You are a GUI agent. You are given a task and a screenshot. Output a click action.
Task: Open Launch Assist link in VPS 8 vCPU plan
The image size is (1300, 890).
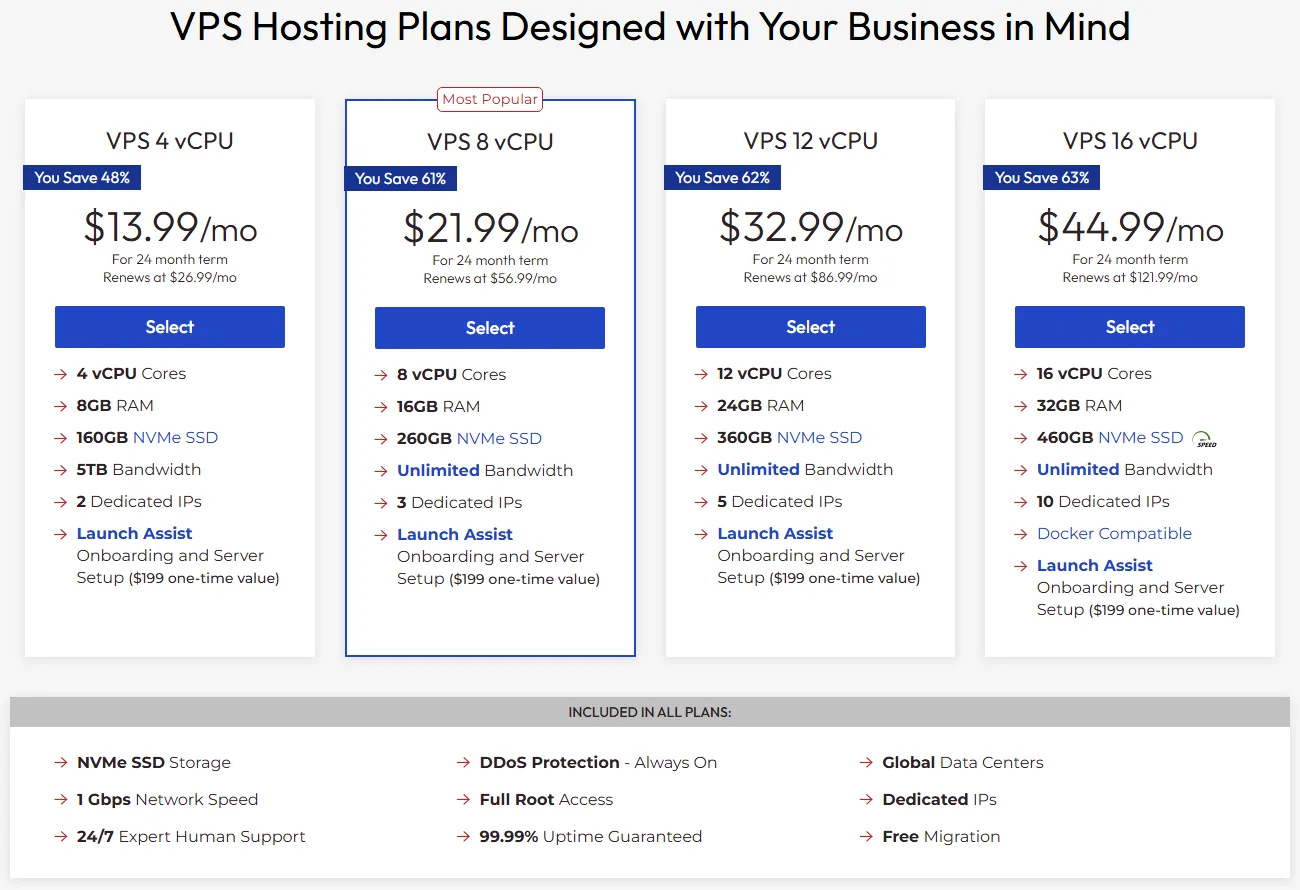tap(455, 535)
